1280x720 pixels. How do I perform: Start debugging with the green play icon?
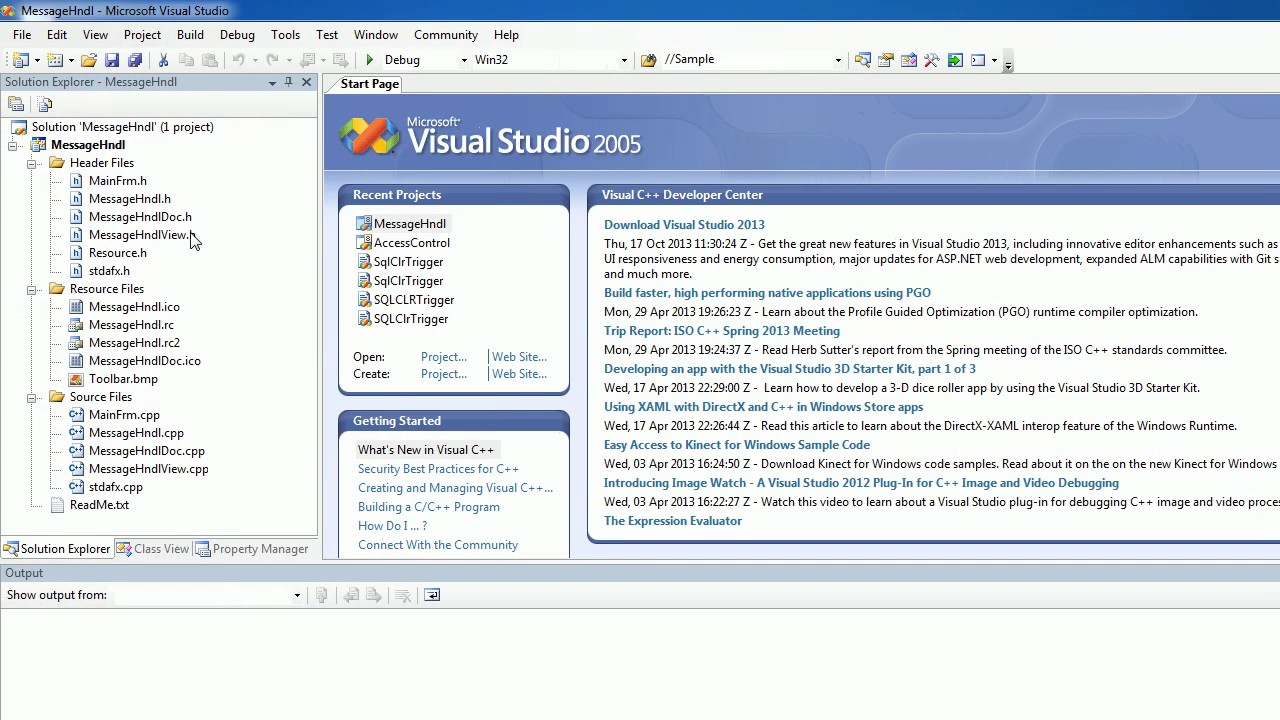[370, 60]
